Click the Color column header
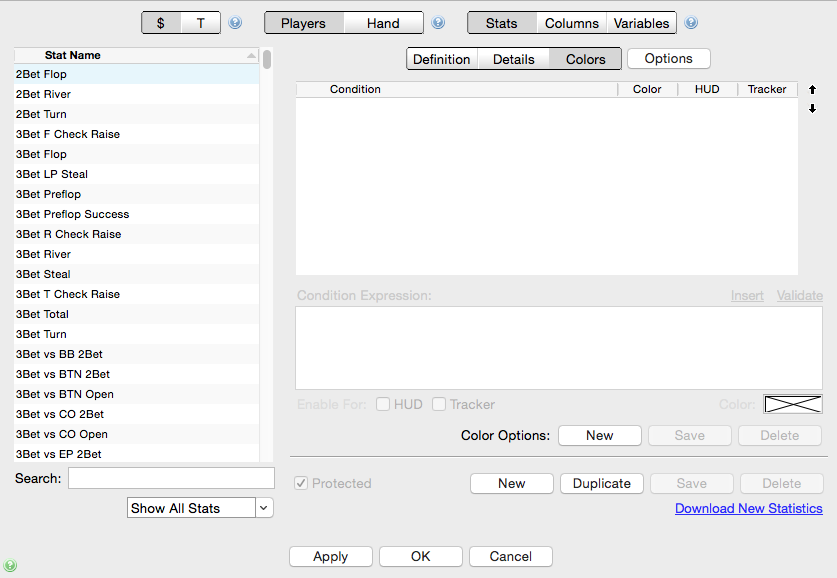Image resolution: width=837 pixels, height=578 pixels. coord(648,89)
